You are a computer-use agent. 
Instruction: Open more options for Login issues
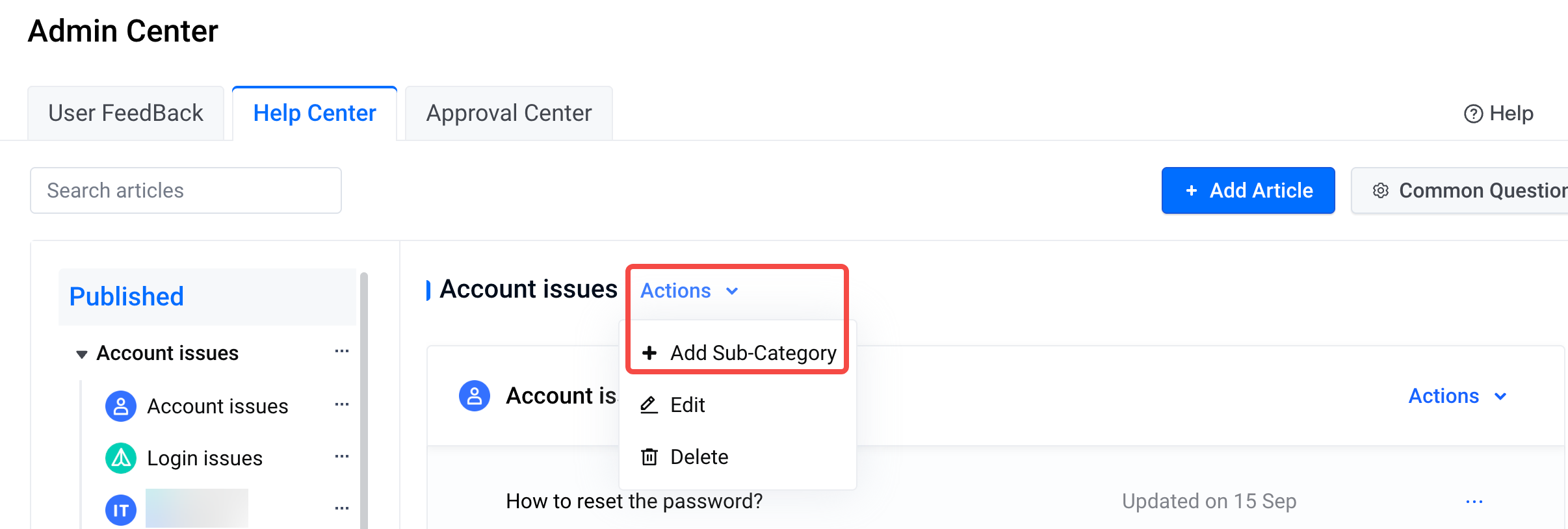click(342, 457)
